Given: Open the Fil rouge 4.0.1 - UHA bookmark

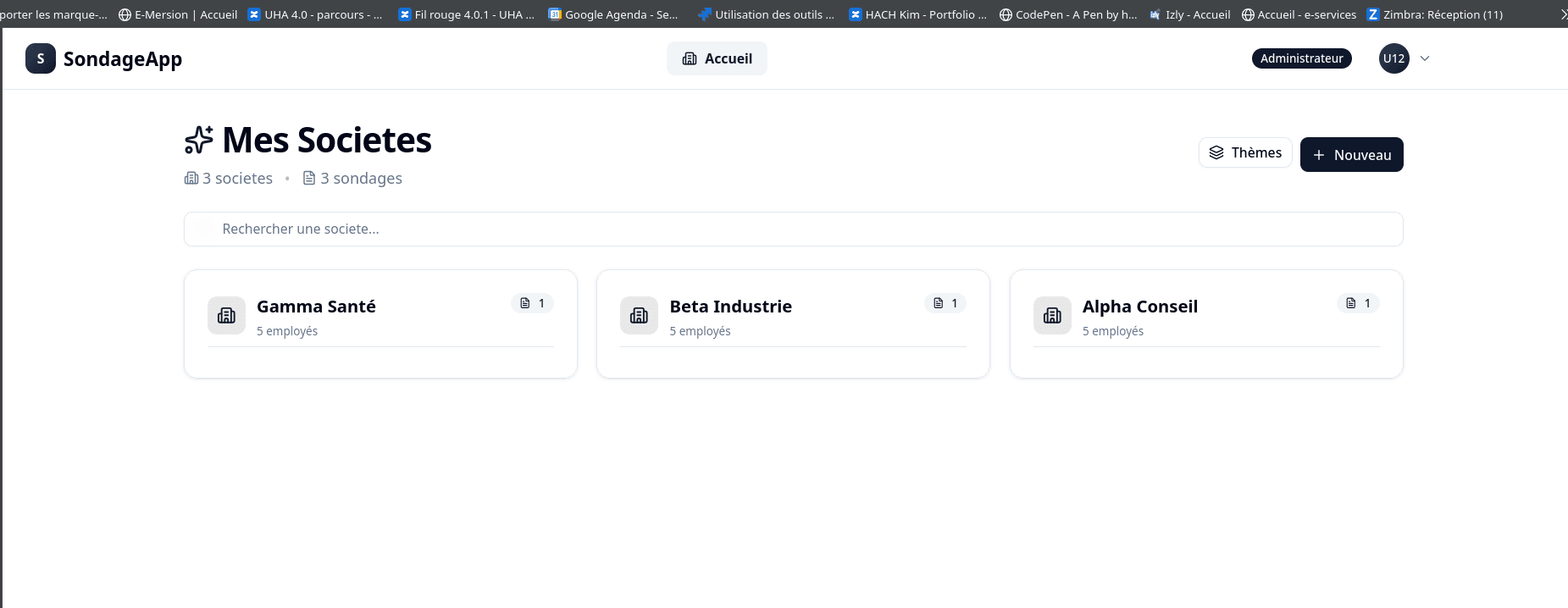Looking at the screenshot, I should [x=466, y=14].
